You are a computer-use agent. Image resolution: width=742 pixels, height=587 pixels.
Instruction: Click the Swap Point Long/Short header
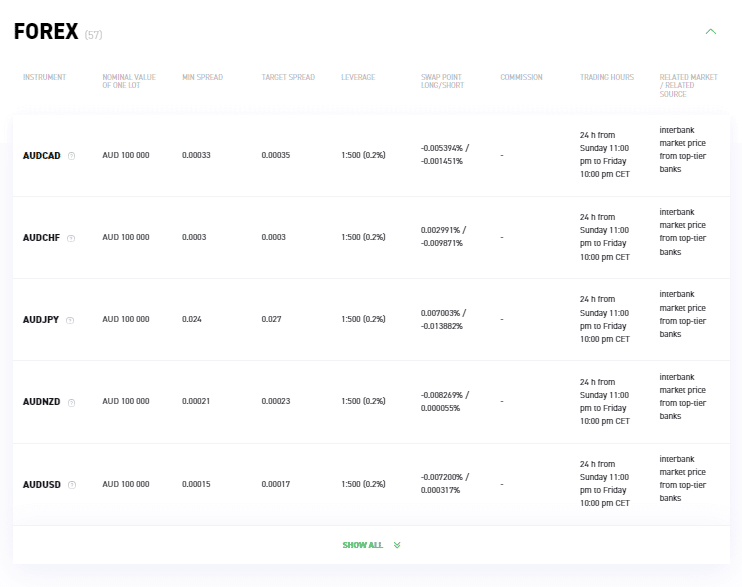pos(442,81)
